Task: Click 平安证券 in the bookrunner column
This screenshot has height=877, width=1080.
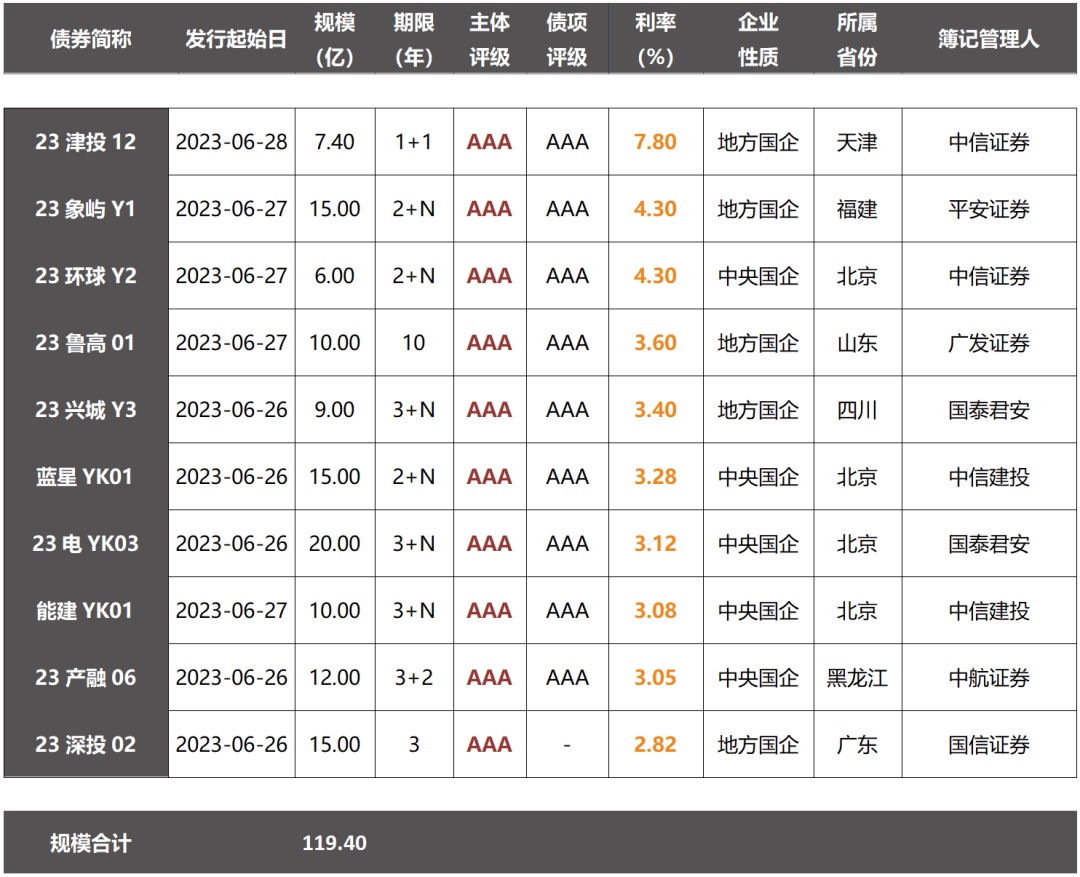Action: [x=988, y=209]
